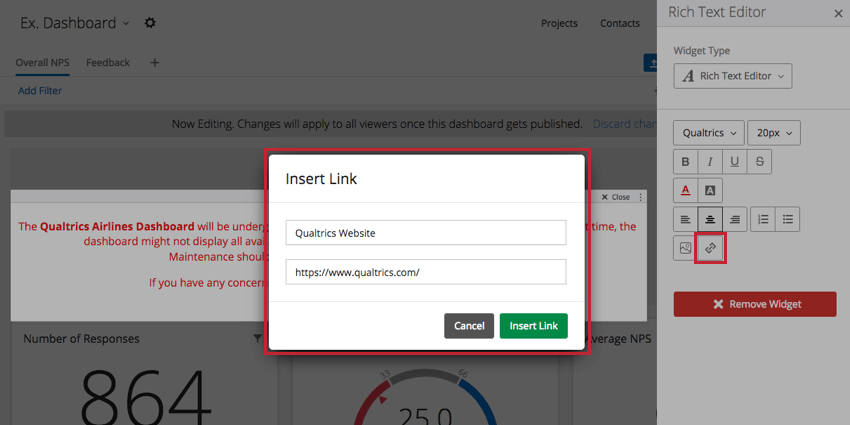Click the Add Filter link

[40, 91]
